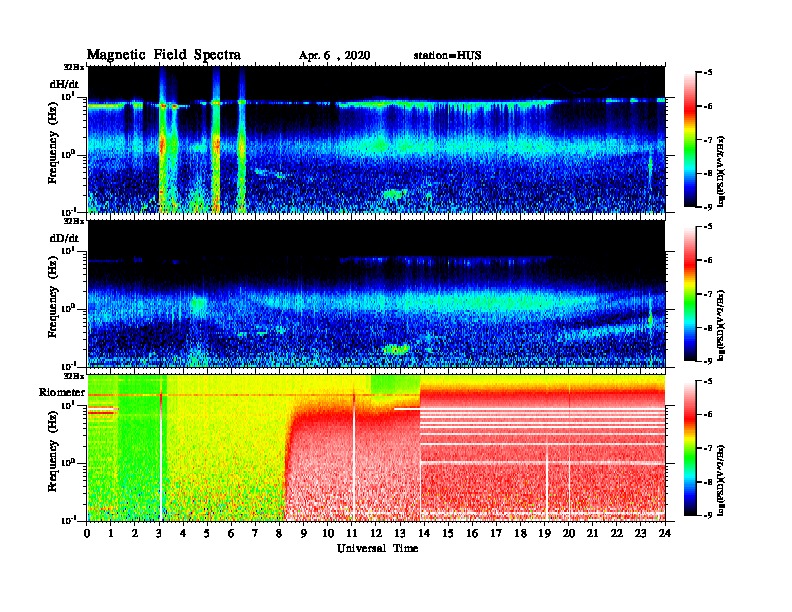Click the "-9" tick on dH/dt color scale

point(707,207)
